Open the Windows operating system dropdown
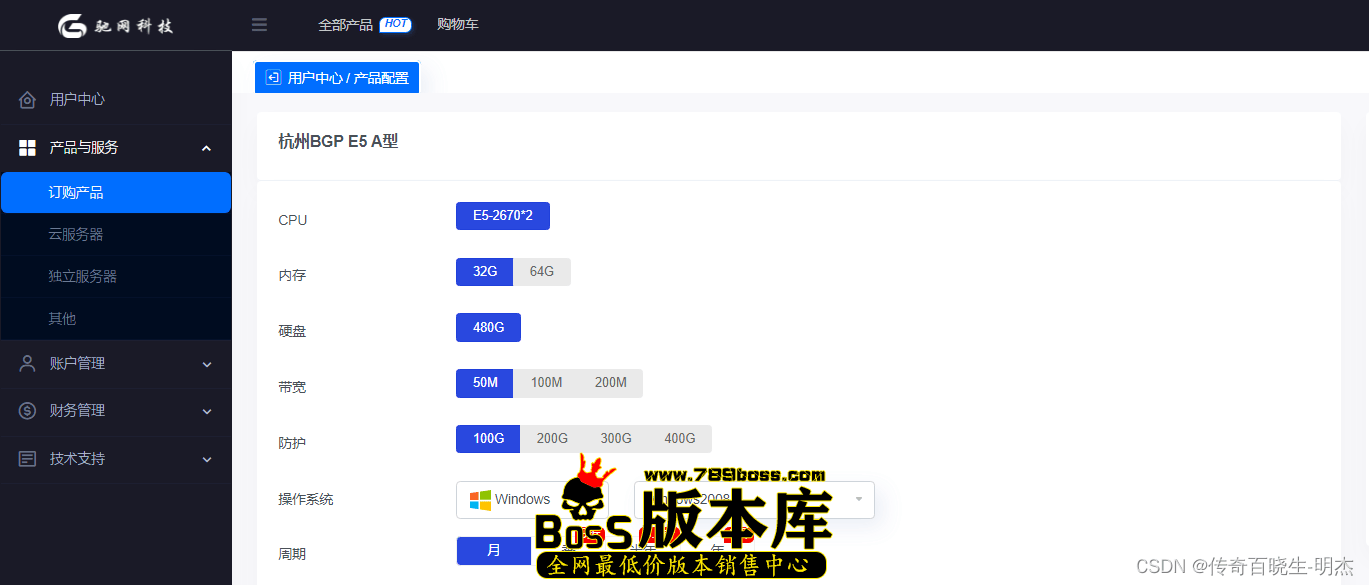 510,500
